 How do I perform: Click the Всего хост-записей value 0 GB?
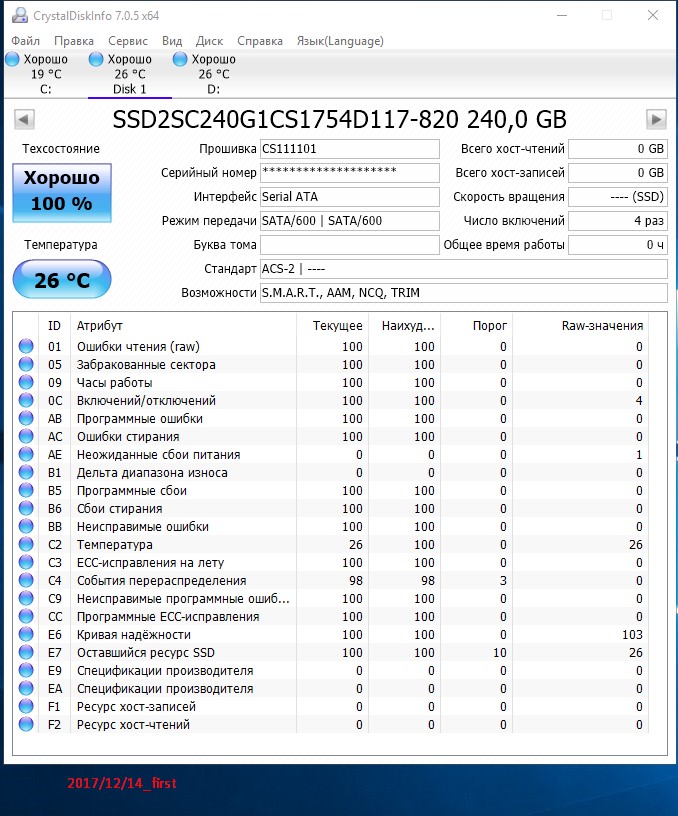coord(618,173)
